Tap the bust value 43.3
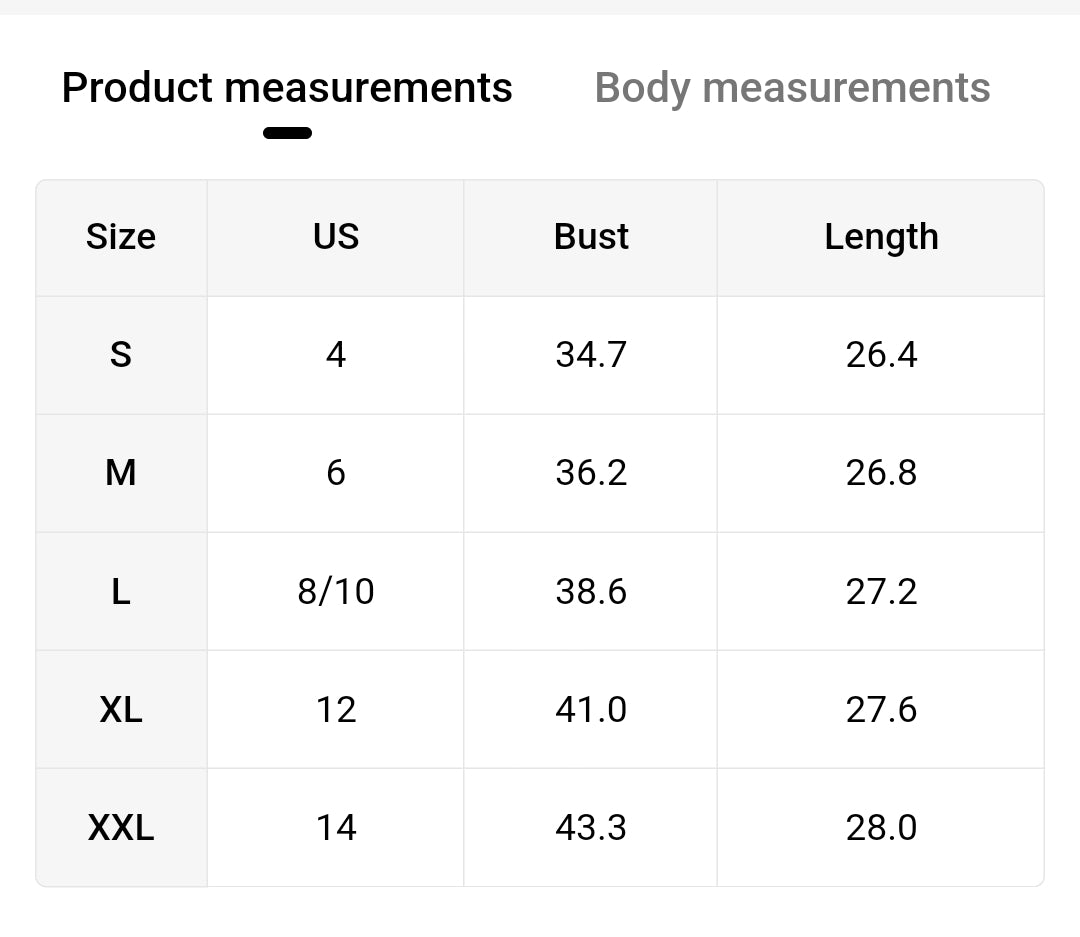1080x937 pixels. pyautogui.click(x=591, y=827)
